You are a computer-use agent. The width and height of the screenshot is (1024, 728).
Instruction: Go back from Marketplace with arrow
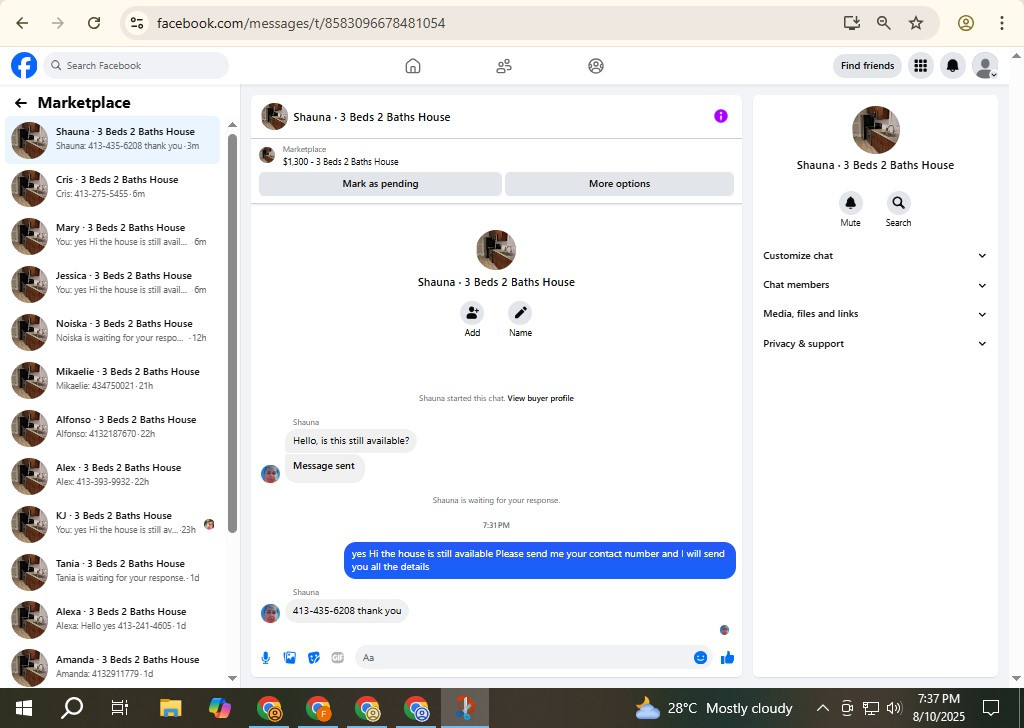[21, 103]
